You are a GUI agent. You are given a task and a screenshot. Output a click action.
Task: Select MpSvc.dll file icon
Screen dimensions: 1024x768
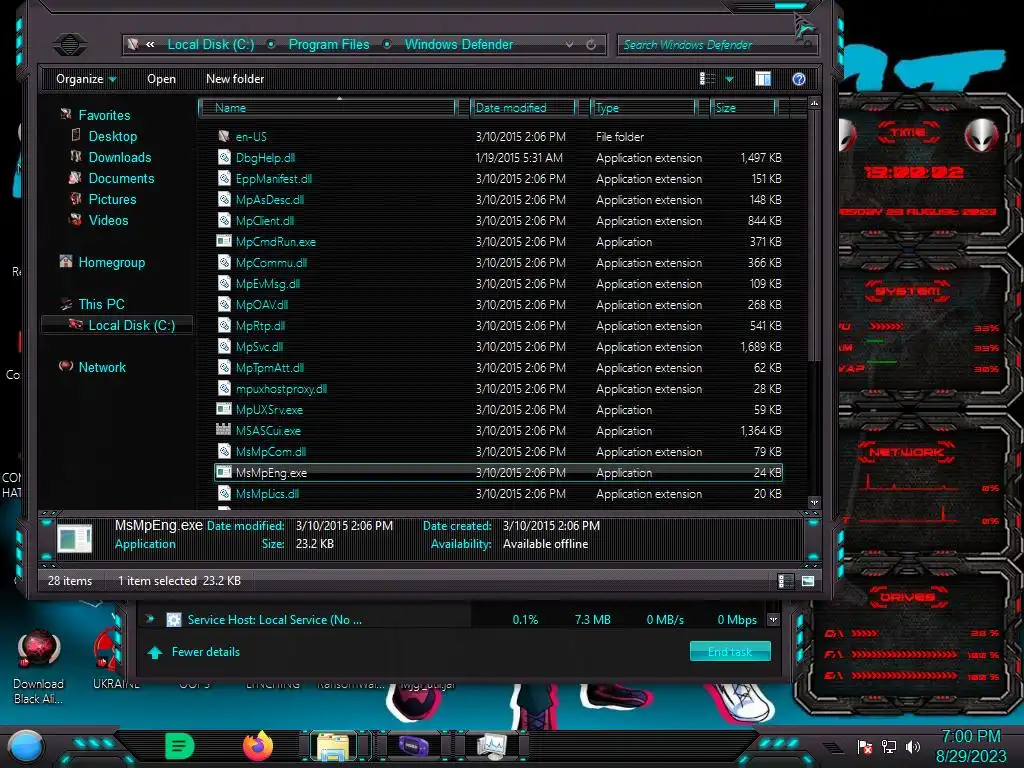[x=224, y=346]
